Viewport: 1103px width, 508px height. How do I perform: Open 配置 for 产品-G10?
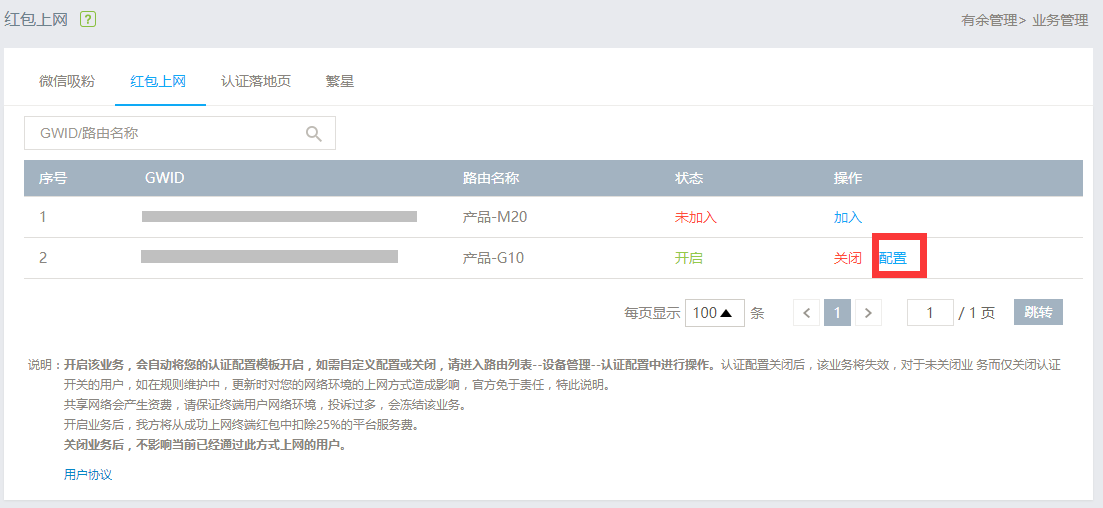[893, 258]
